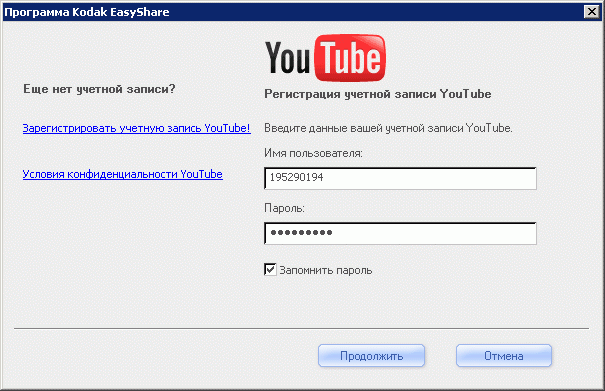Focus the 'Имя пользователя' input field

tap(400, 178)
